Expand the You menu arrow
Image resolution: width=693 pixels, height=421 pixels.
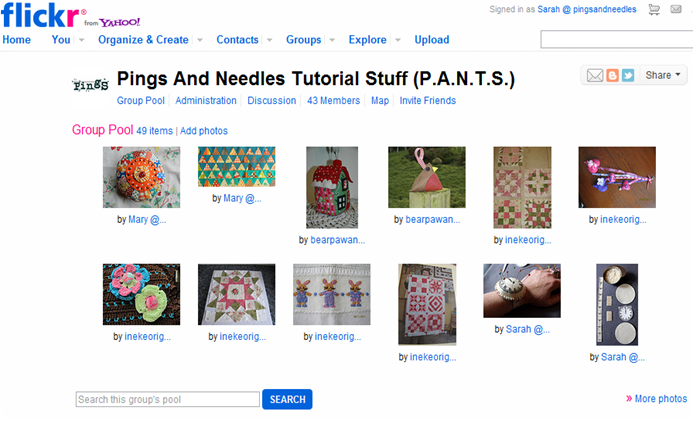click(86, 40)
